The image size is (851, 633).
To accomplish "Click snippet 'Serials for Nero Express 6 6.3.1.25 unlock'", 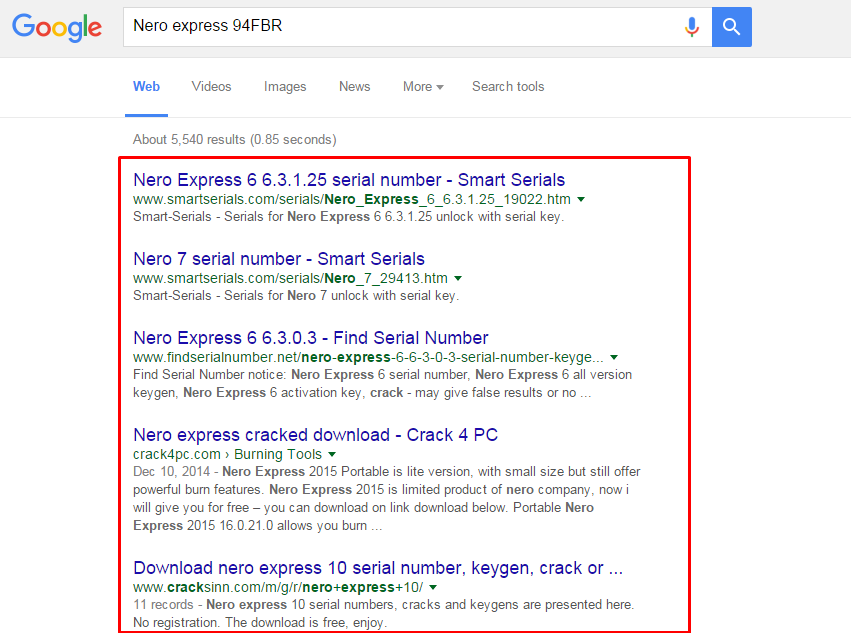I will point(348,217).
